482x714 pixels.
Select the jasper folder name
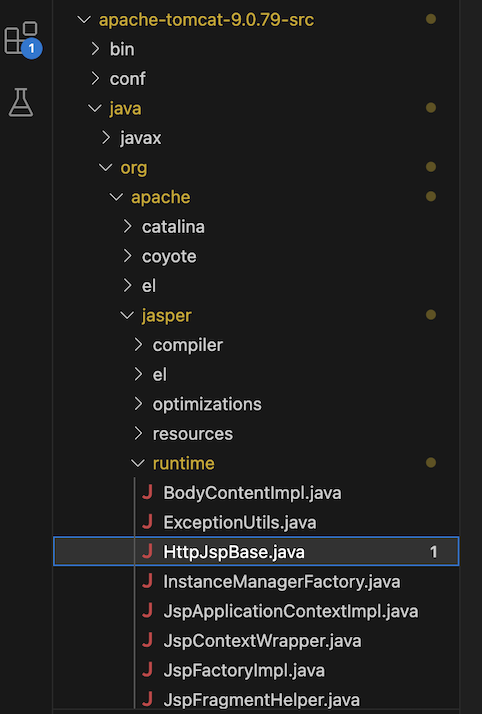point(167,316)
